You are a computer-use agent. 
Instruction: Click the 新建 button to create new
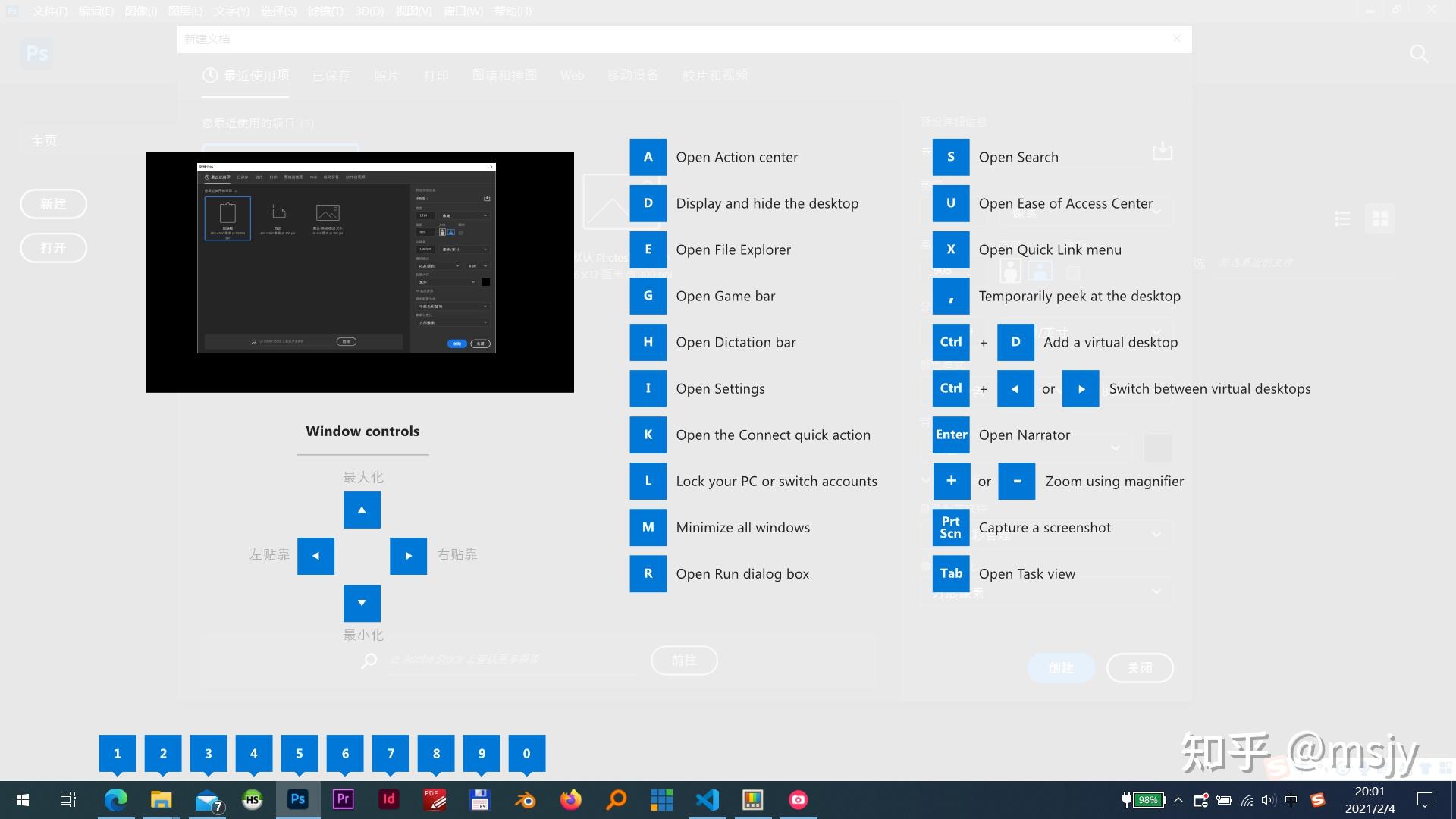(53, 204)
